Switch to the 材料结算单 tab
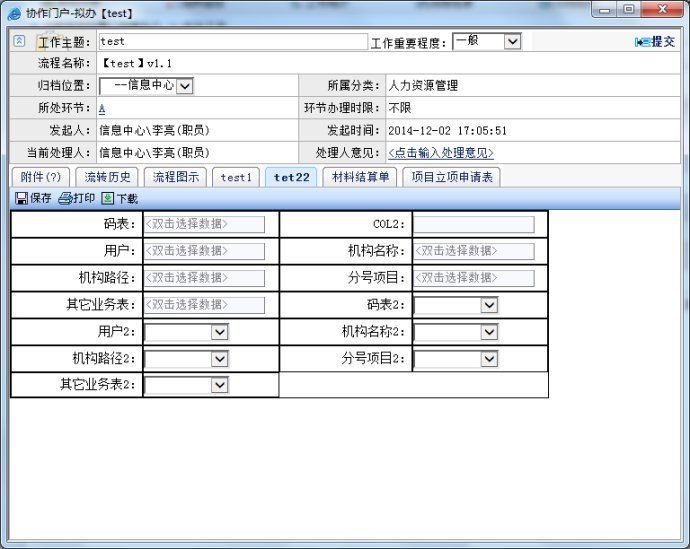This screenshot has width=690, height=549. pyautogui.click(x=360, y=177)
